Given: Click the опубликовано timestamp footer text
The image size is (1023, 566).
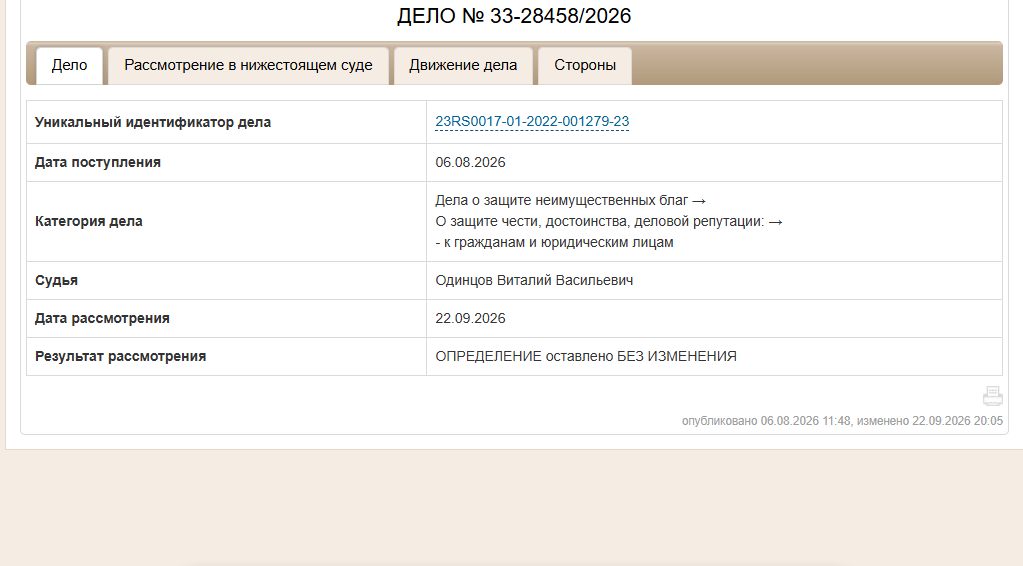Looking at the screenshot, I should [842, 421].
